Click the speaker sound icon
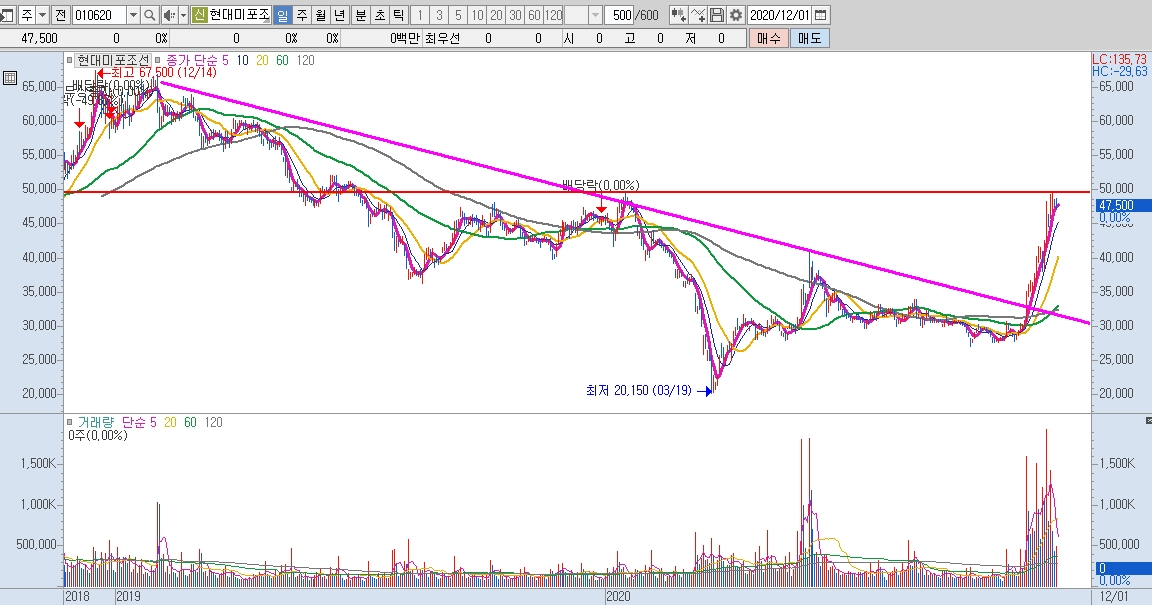The image size is (1152, 605). pyautogui.click(x=168, y=15)
